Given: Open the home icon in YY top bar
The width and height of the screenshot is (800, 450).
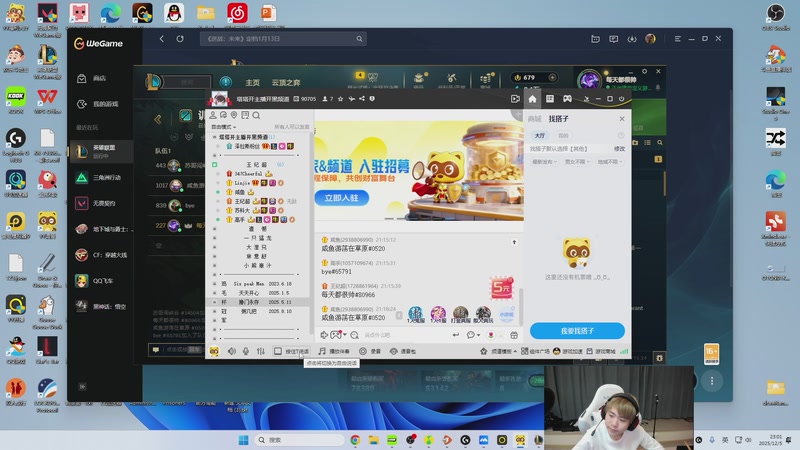Looking at the screenshot, I should tap(532, 99).
